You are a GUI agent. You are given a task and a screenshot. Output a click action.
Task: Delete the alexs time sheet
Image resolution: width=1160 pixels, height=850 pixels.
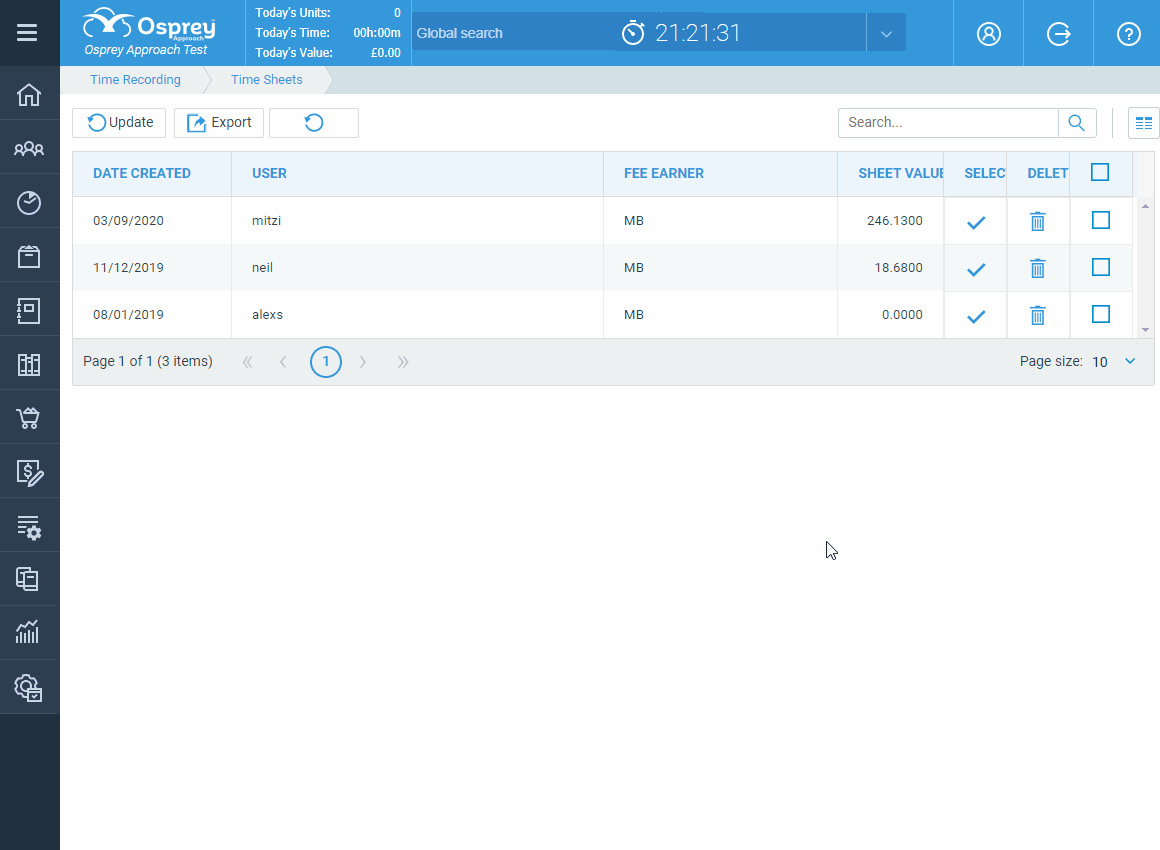[1037, 316]
